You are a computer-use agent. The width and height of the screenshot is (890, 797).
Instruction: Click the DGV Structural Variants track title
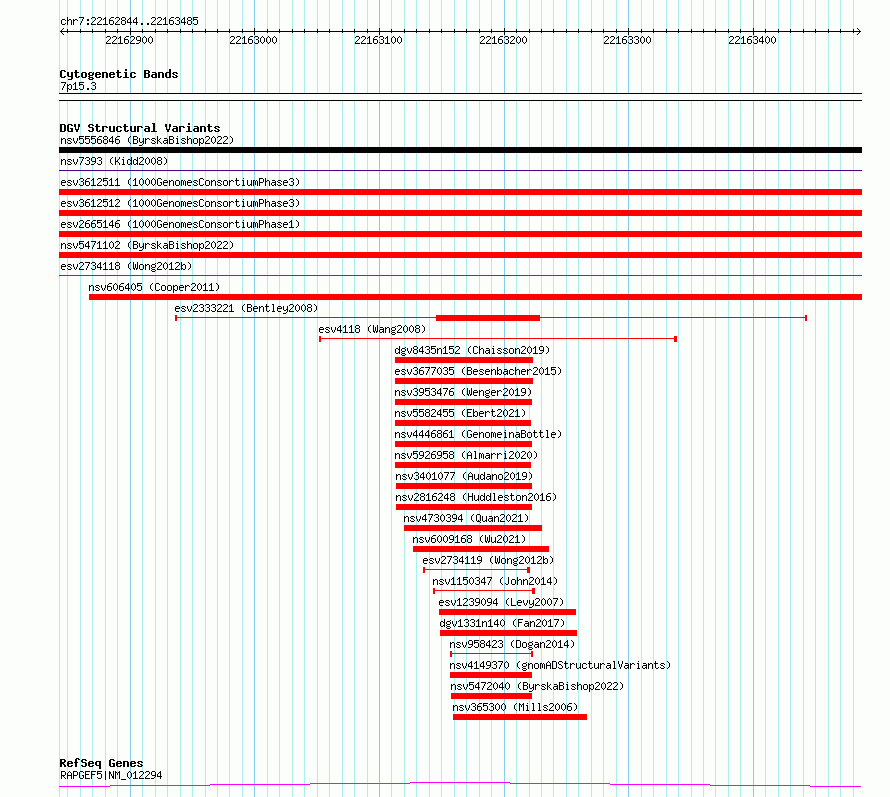click(x=140, y=128)
